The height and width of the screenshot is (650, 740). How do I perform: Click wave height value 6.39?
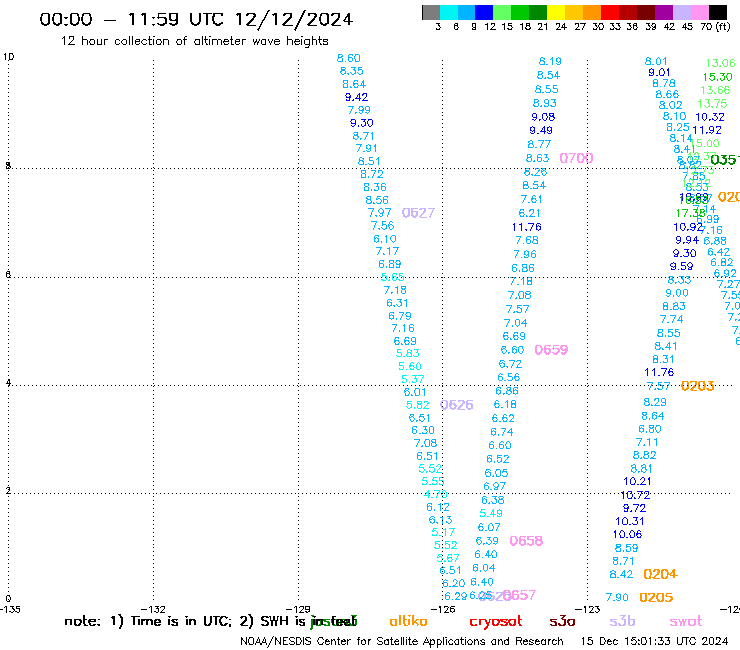click(487, 541)
